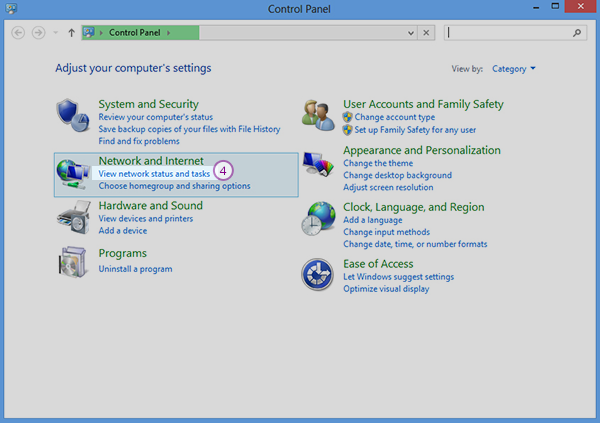600x423 pixels.
Task: Open the Hardware and Sound printer icon
Action: [74, 217]
